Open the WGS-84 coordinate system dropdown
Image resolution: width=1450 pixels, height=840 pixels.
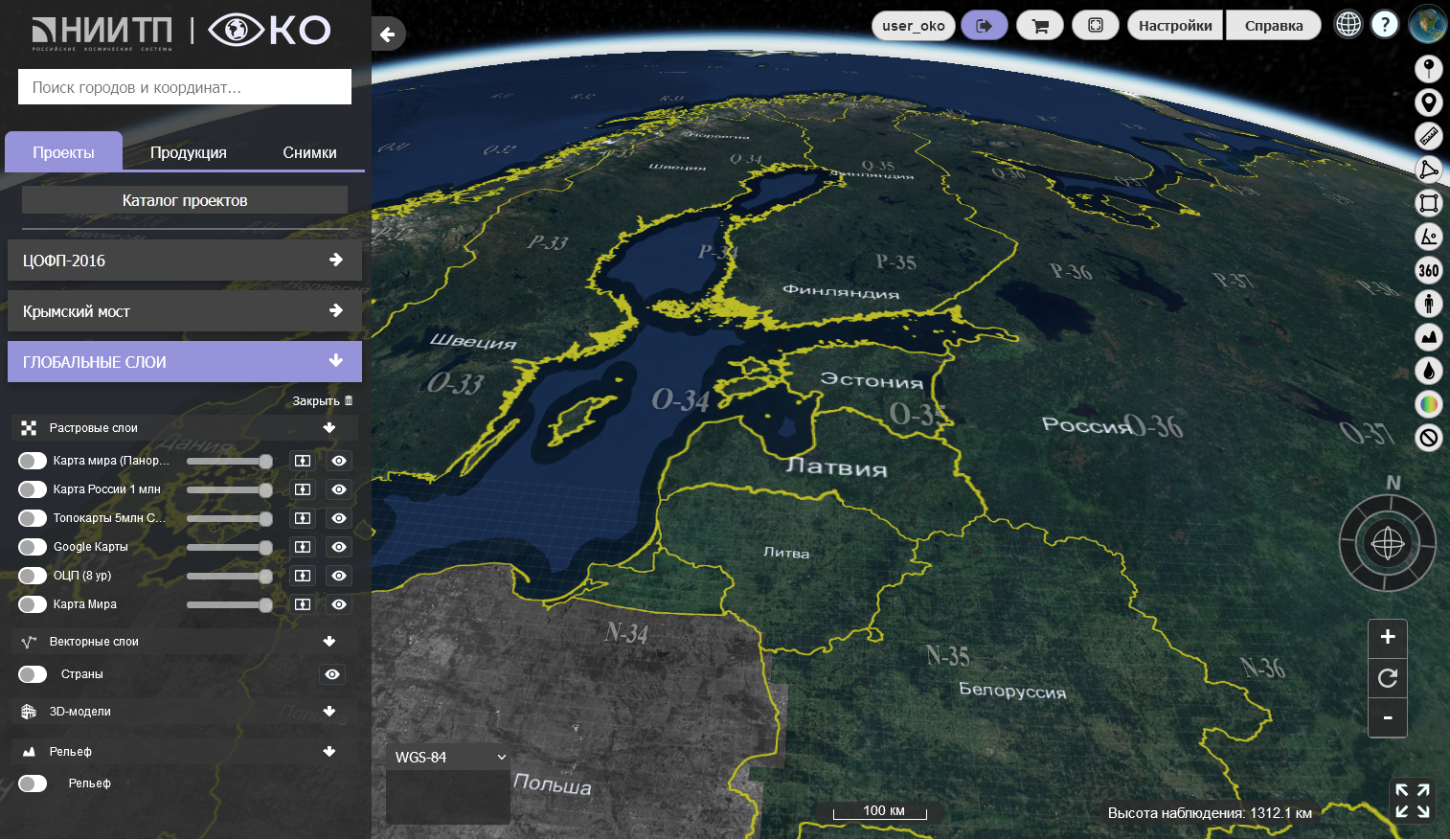(x=448, y=757)
